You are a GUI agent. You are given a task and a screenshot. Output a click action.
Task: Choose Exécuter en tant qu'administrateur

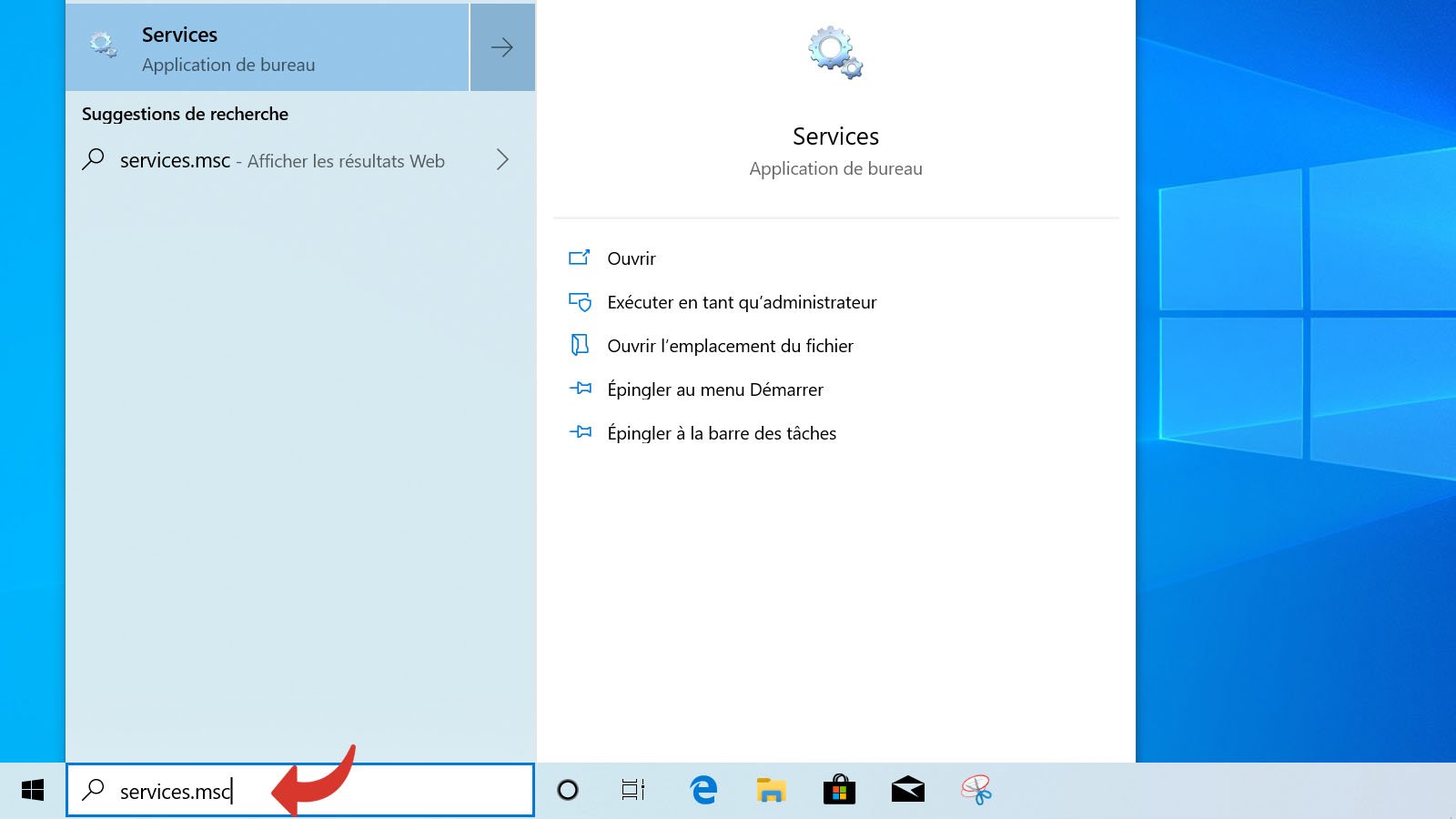(742, 302)
